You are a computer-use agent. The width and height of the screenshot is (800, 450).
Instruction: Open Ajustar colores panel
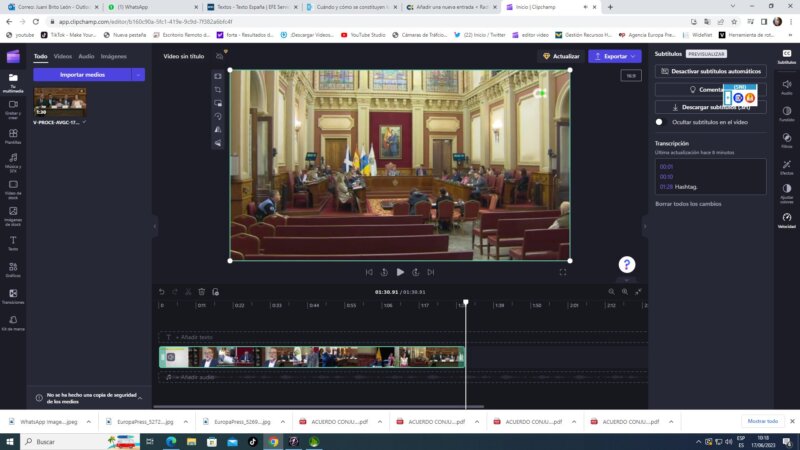coord(787,194)
